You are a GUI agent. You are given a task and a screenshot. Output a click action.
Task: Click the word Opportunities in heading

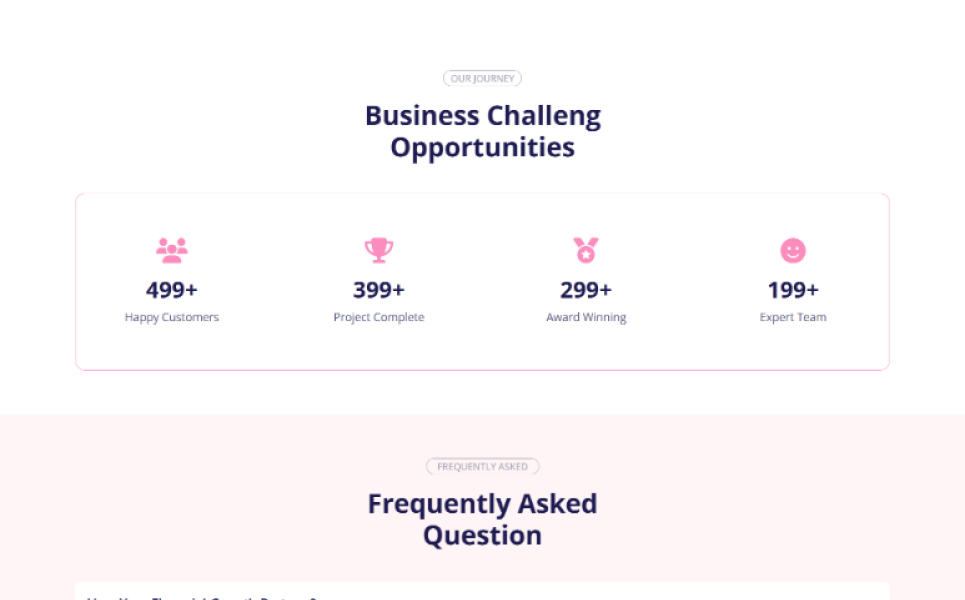[482, 148]
